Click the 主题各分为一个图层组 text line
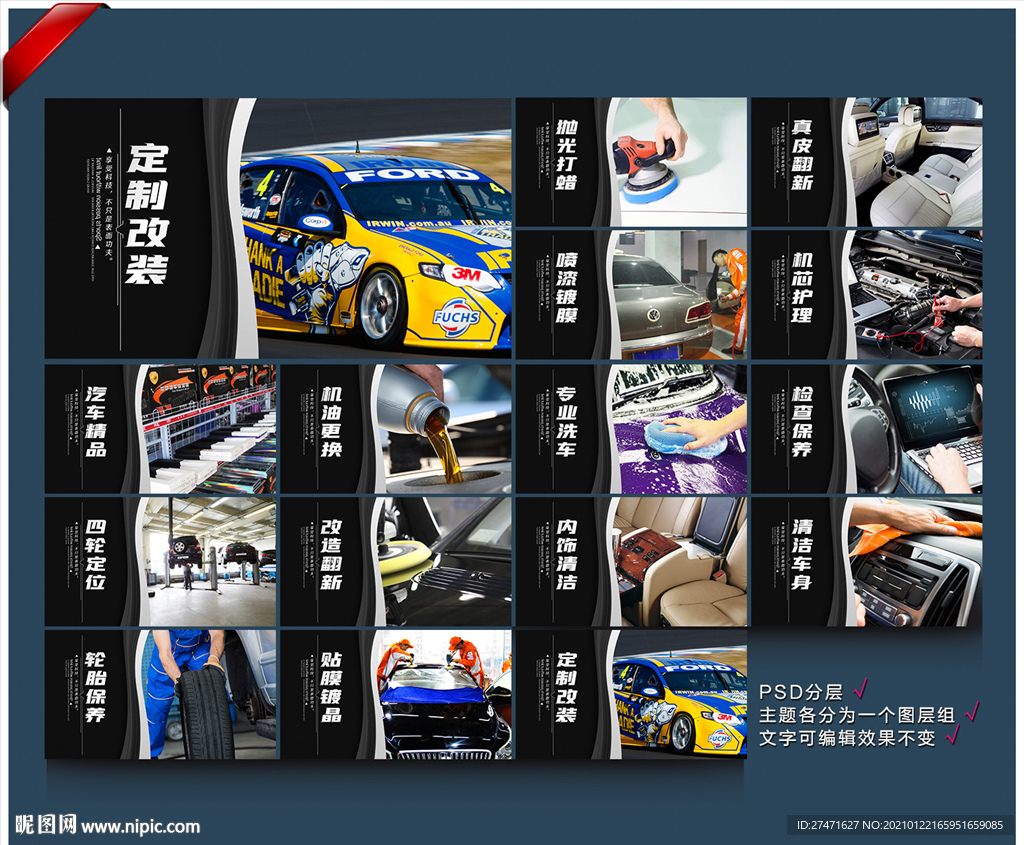This screenshot has width=1024, height=845. pos(856,715)
